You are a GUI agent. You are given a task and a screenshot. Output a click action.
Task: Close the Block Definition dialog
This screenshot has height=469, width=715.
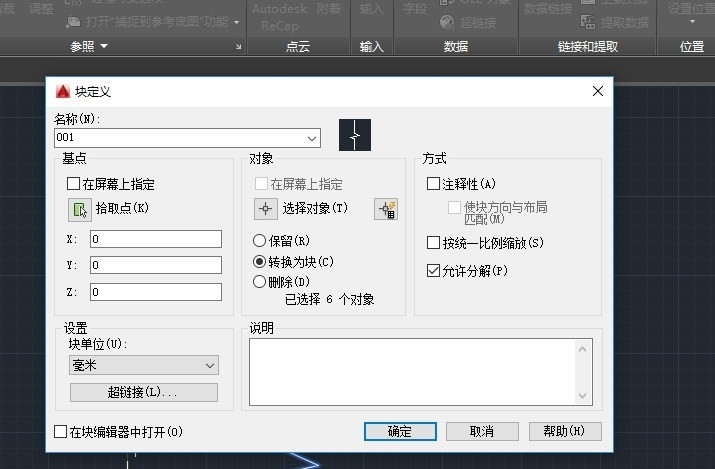(x=598, y=91)
